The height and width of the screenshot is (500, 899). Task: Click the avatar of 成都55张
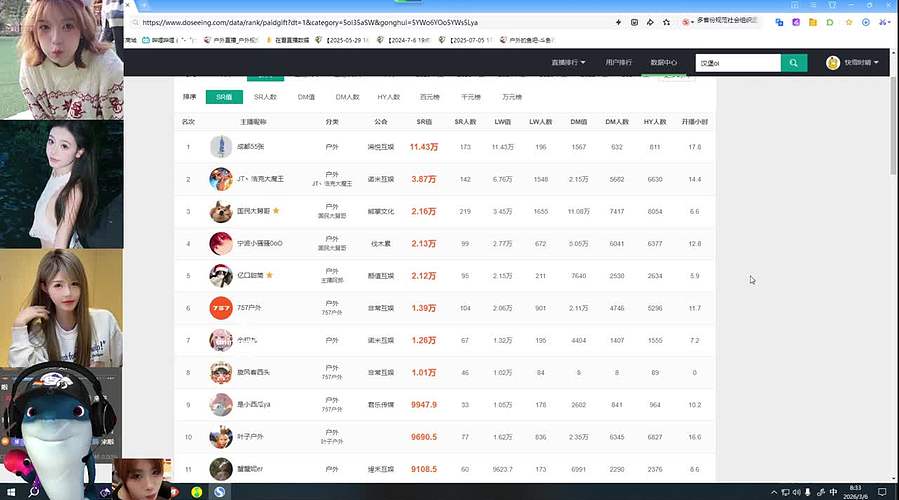point(221,147)
